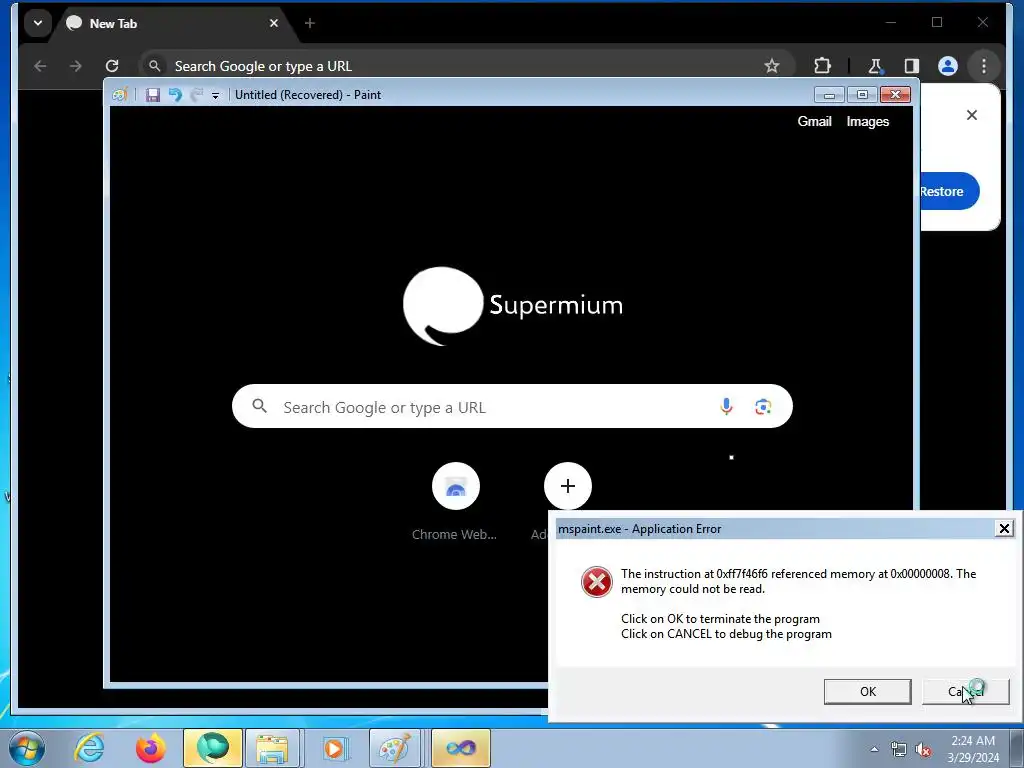1024x768 pixels.
Task: Click the add shortcut plus button
Action: [568, 486]
